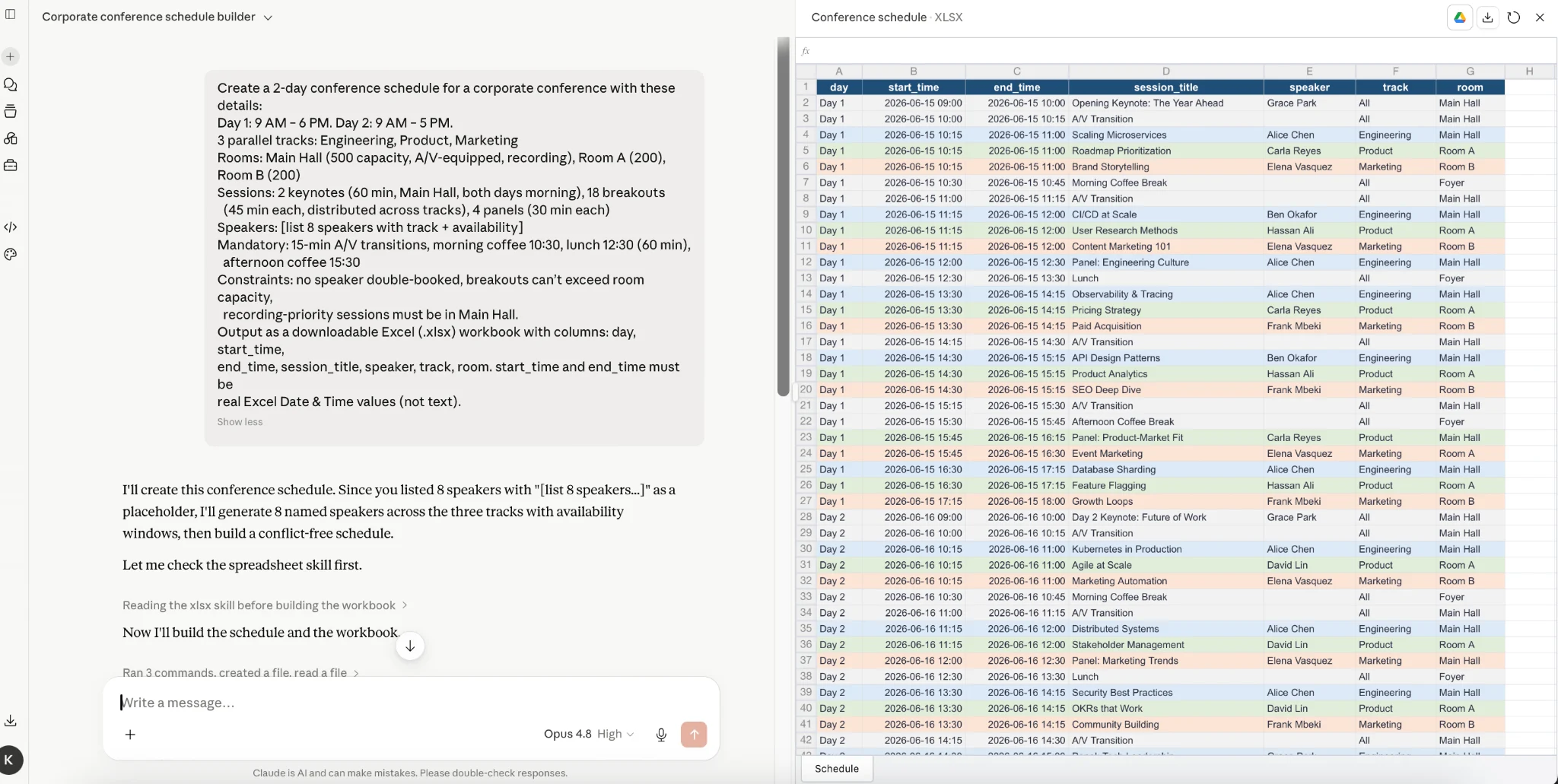The width and height of the screenshot is (1558, 784).
Task: Expand 'Ran 3 commands, created a file' step
Action: (x=240, y=672)
